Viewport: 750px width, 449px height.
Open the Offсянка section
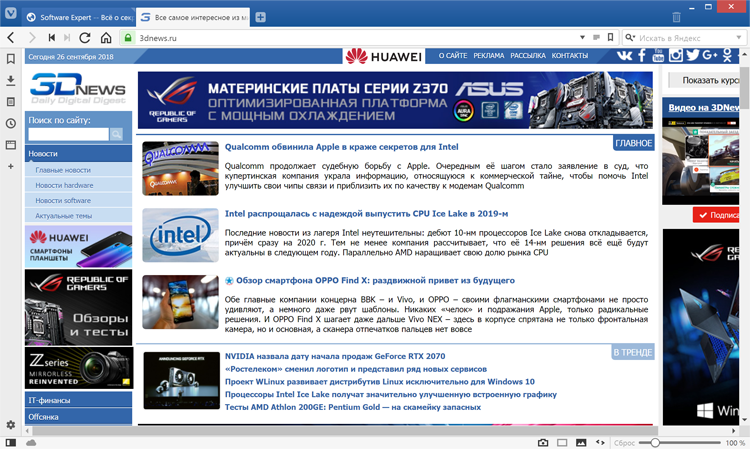tap(78, 416)
